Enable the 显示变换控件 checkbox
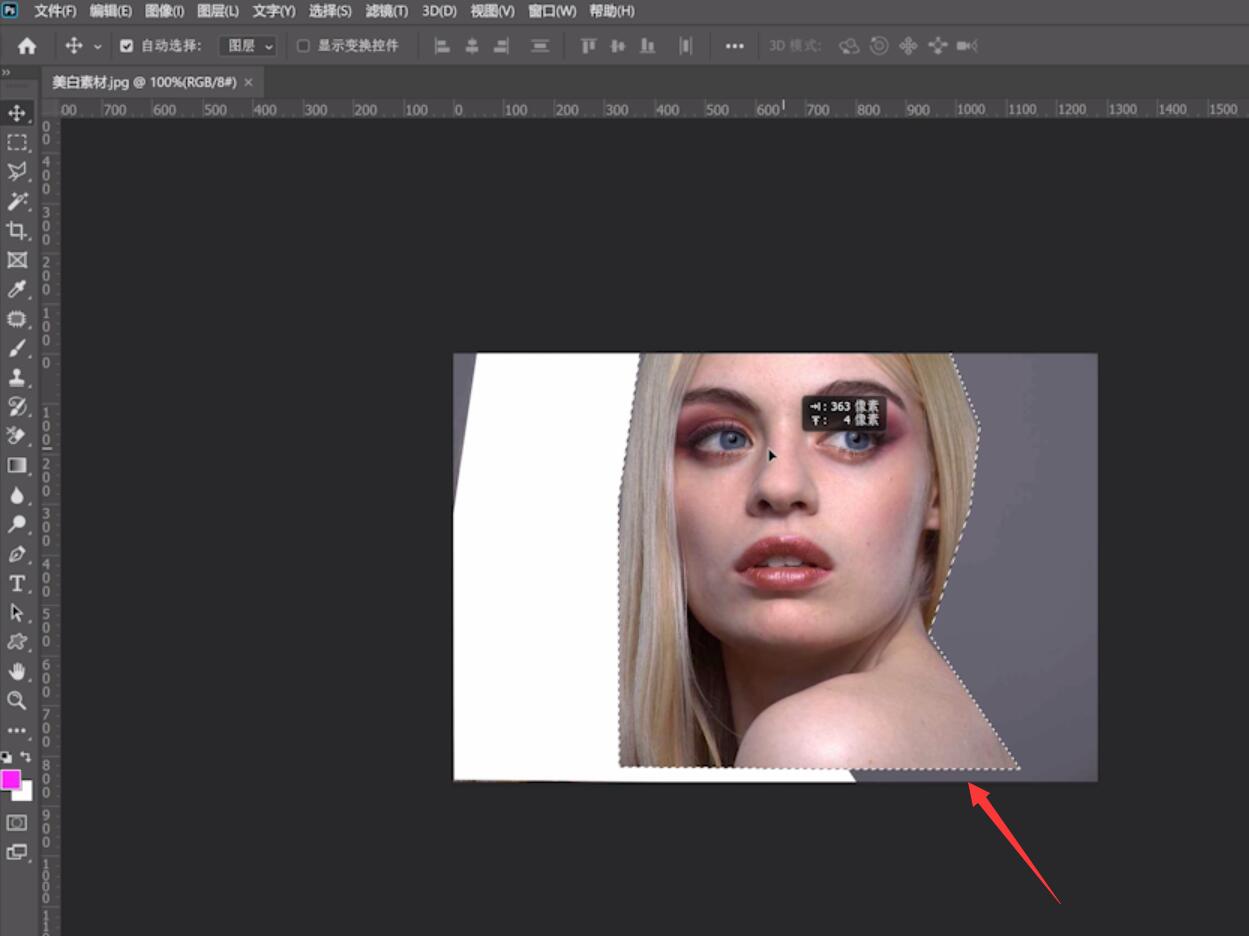The width and height of the screenshot is (1249, 936). (x=304, y=46)
